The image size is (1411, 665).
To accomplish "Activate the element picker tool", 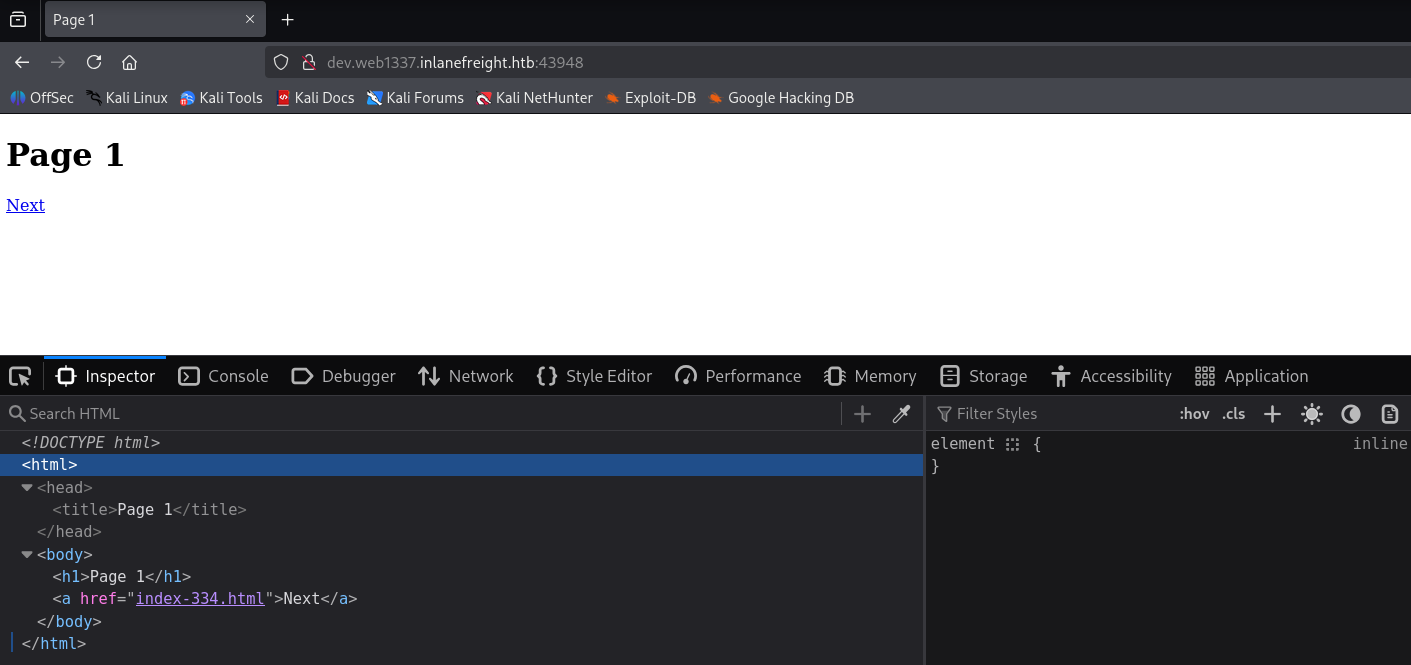I will (x=20, y=376).
